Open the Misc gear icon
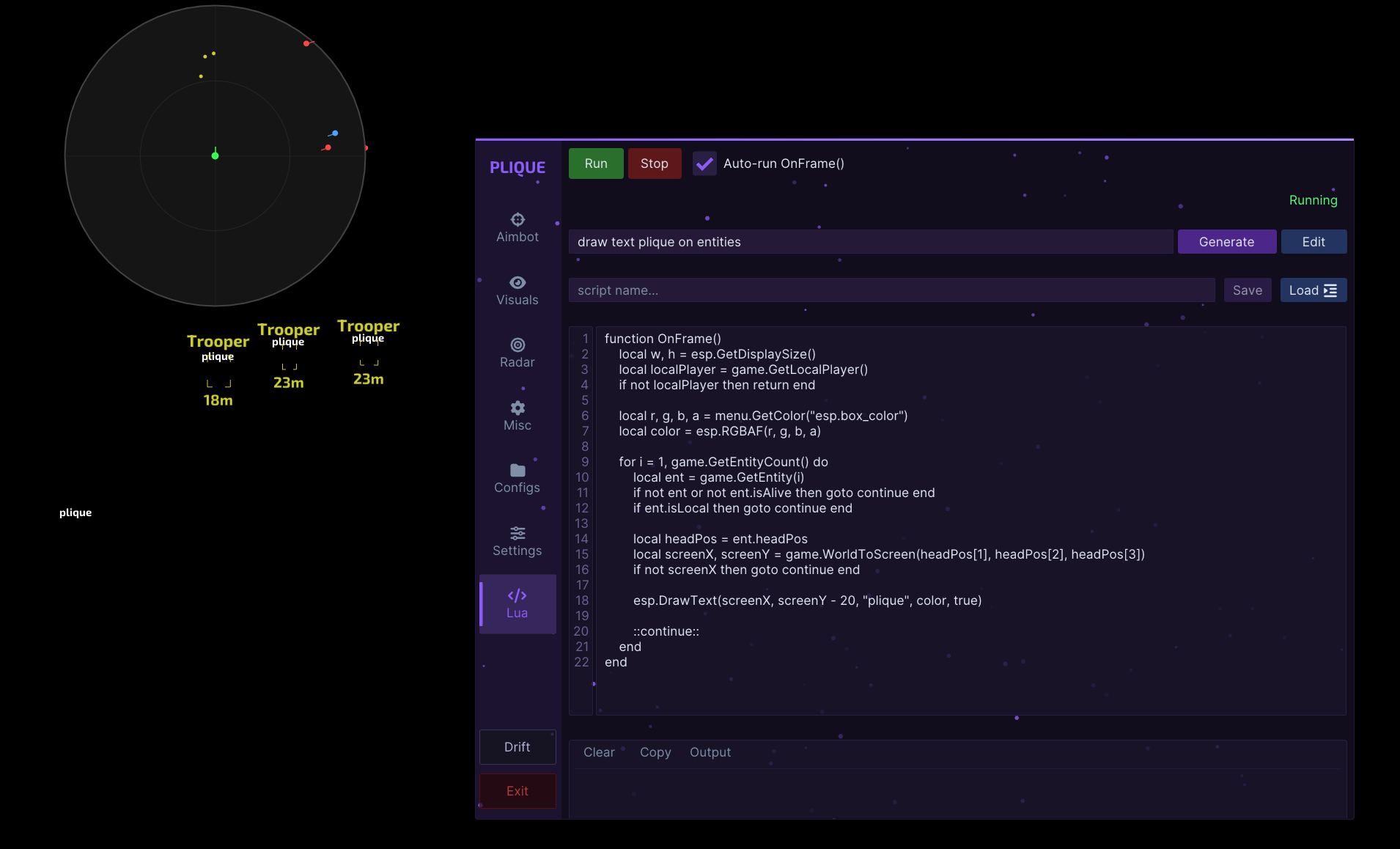This screenshot has height=849, width=1400. tap(517, 408)
